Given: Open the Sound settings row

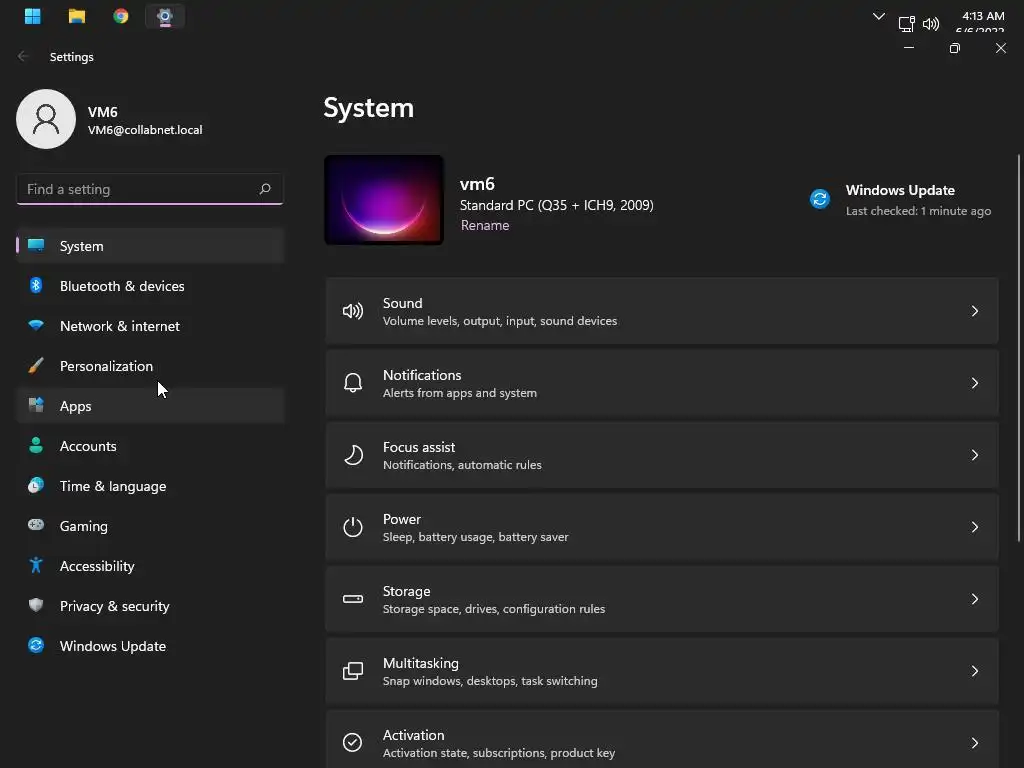Looking at the screenshot, I should (x=662, y=311).
